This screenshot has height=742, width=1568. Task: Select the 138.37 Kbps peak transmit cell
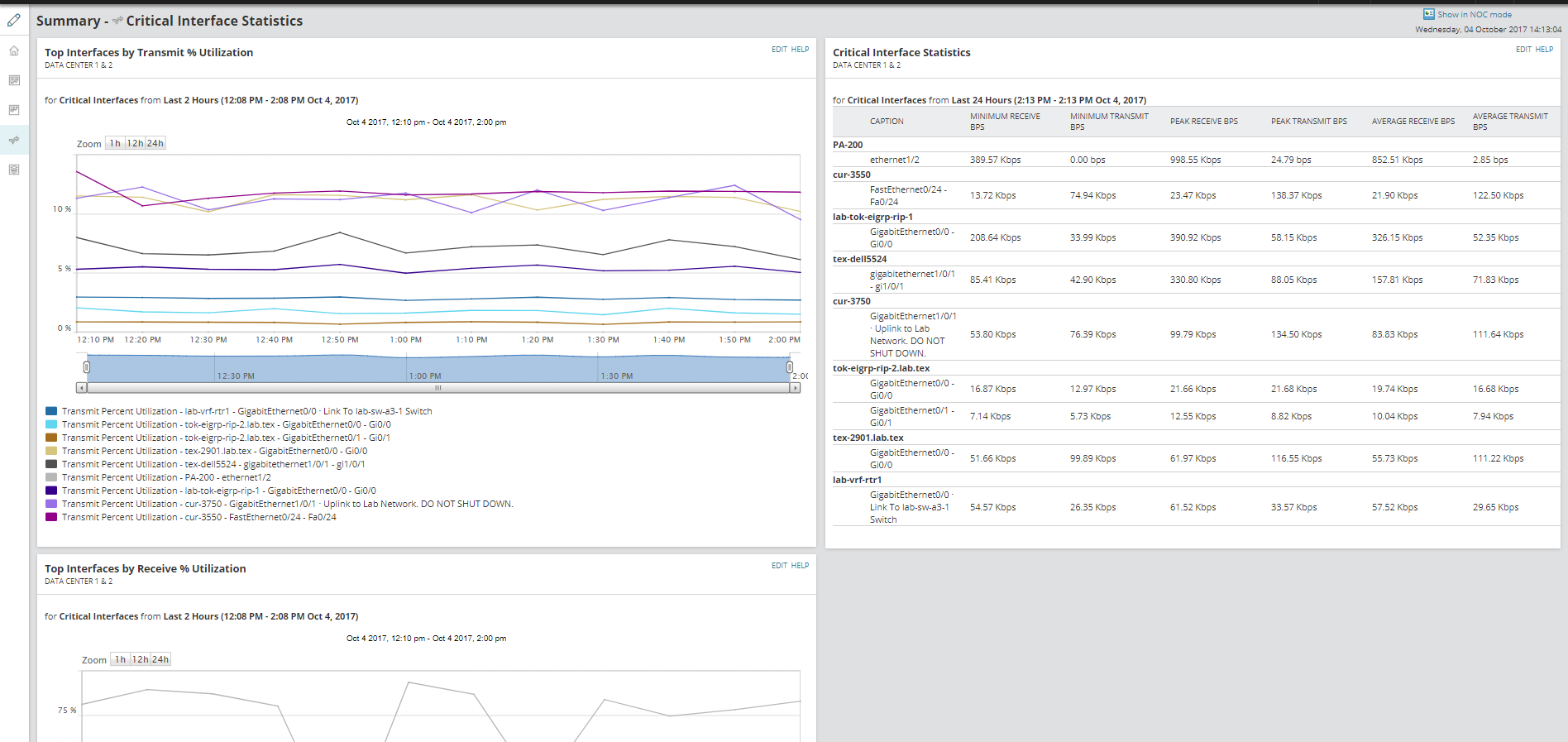(x=1296, y=195)
